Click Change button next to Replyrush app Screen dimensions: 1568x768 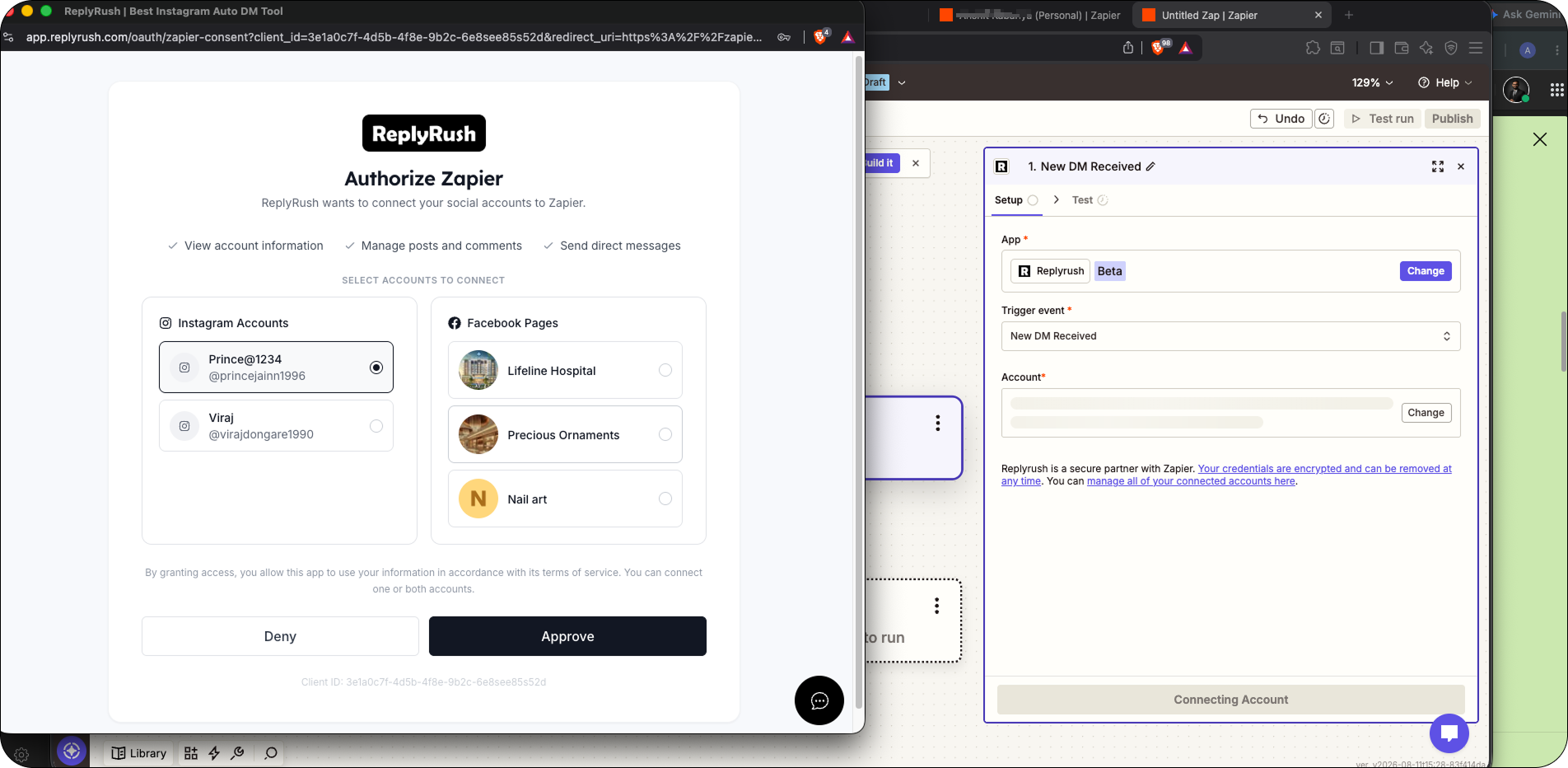tap(1426, 271)
